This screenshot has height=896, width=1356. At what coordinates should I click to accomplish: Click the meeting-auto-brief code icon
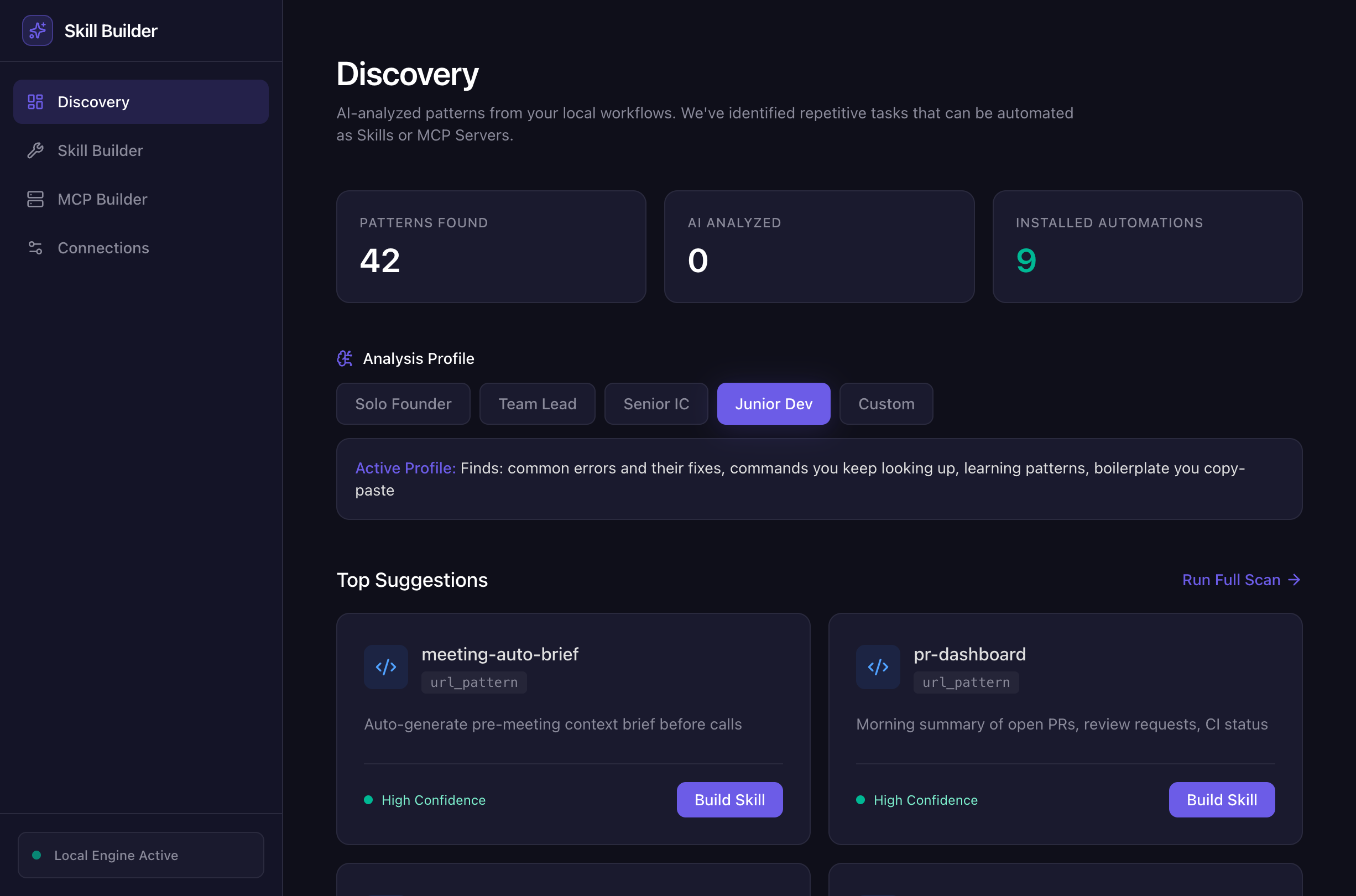pos(385,667)
